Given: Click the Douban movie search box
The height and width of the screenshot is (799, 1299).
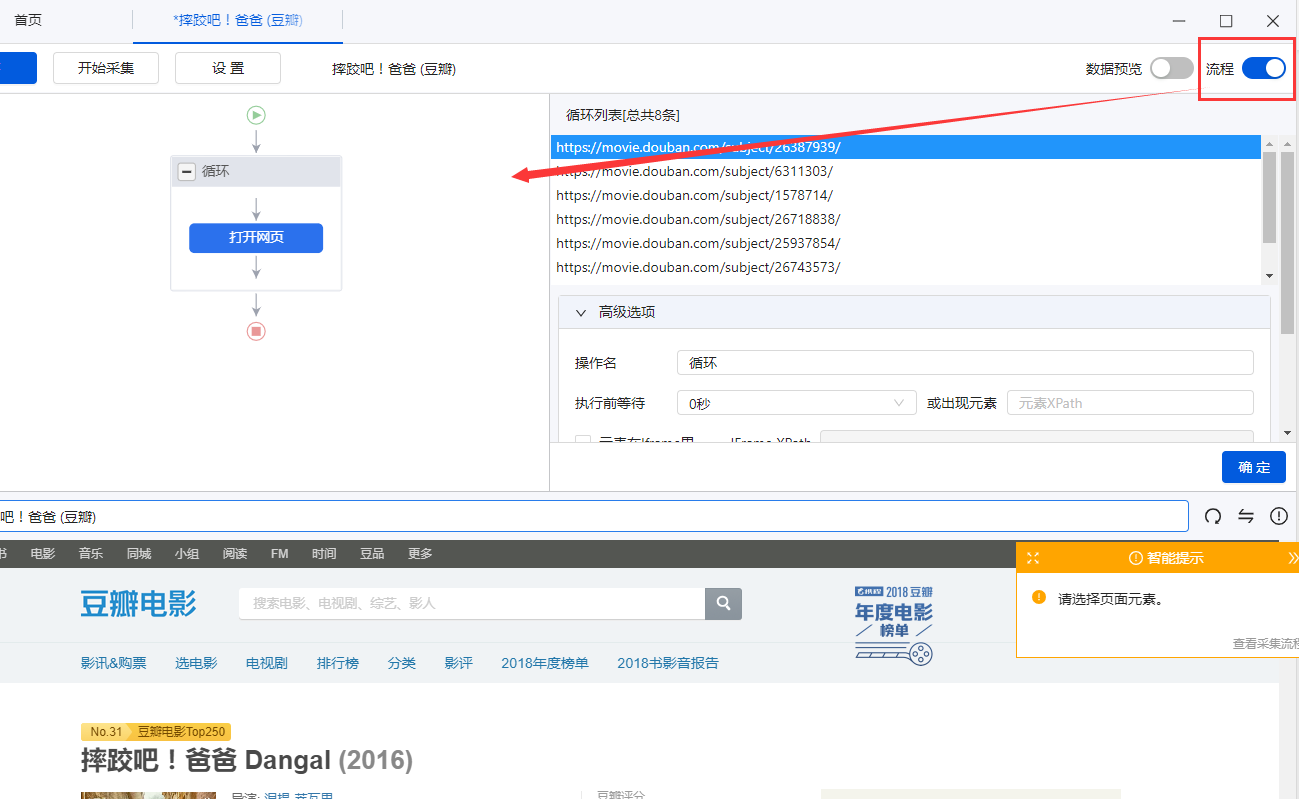Looking at the screenshot, I should tap(472, 604).
